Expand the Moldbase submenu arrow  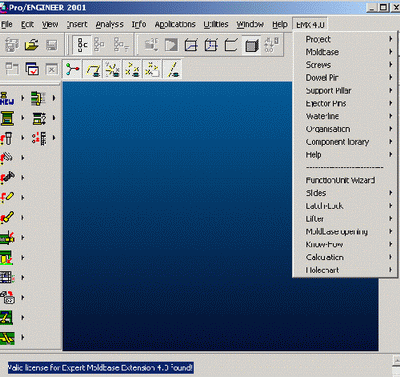coord(390,52)
